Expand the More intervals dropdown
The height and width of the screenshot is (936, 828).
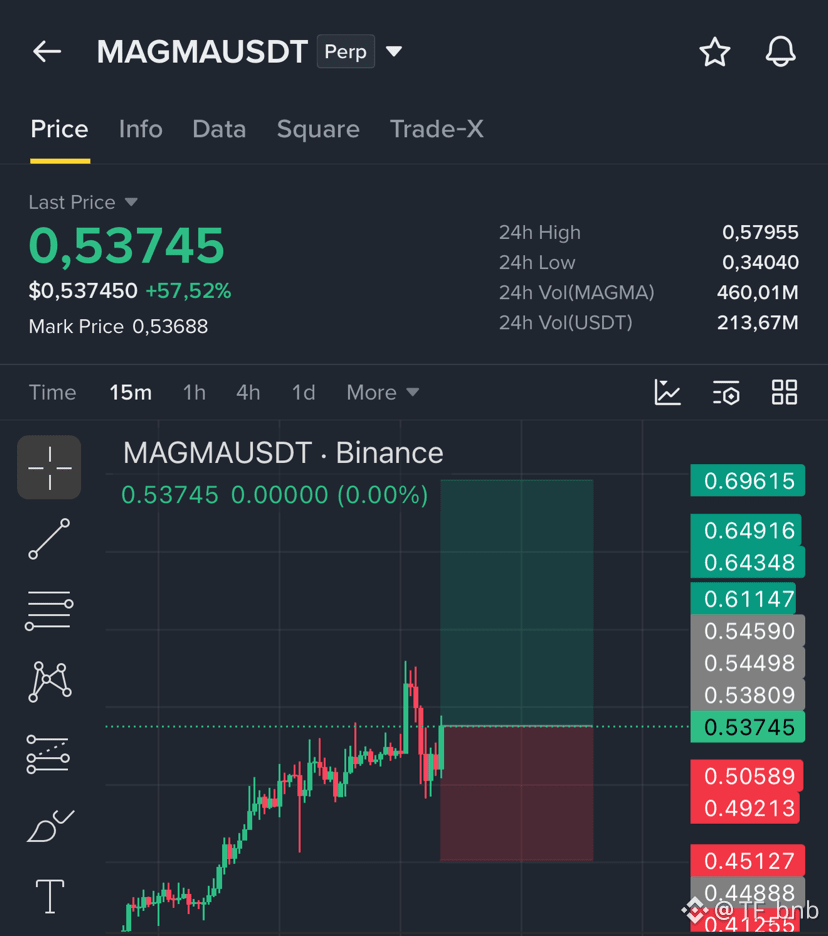(383, 393)
